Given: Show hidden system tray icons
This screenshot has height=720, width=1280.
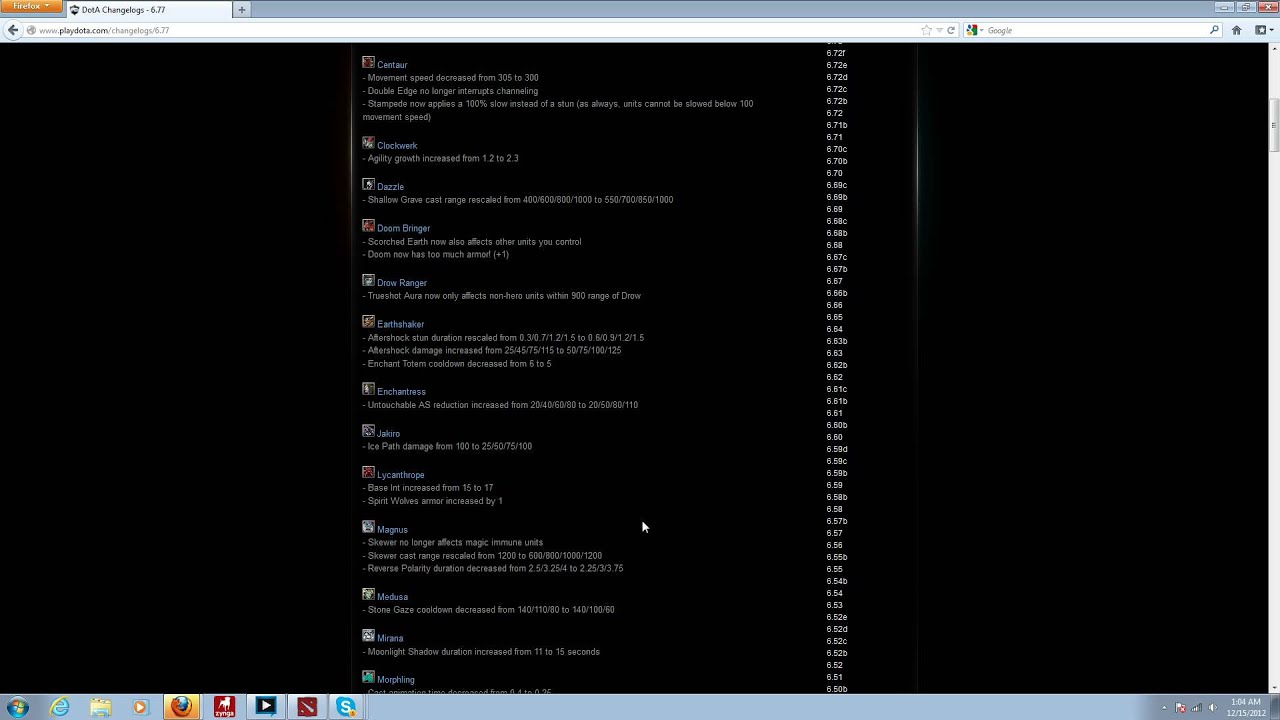Looking at the screenshot, I should (x=1164, y=708).
